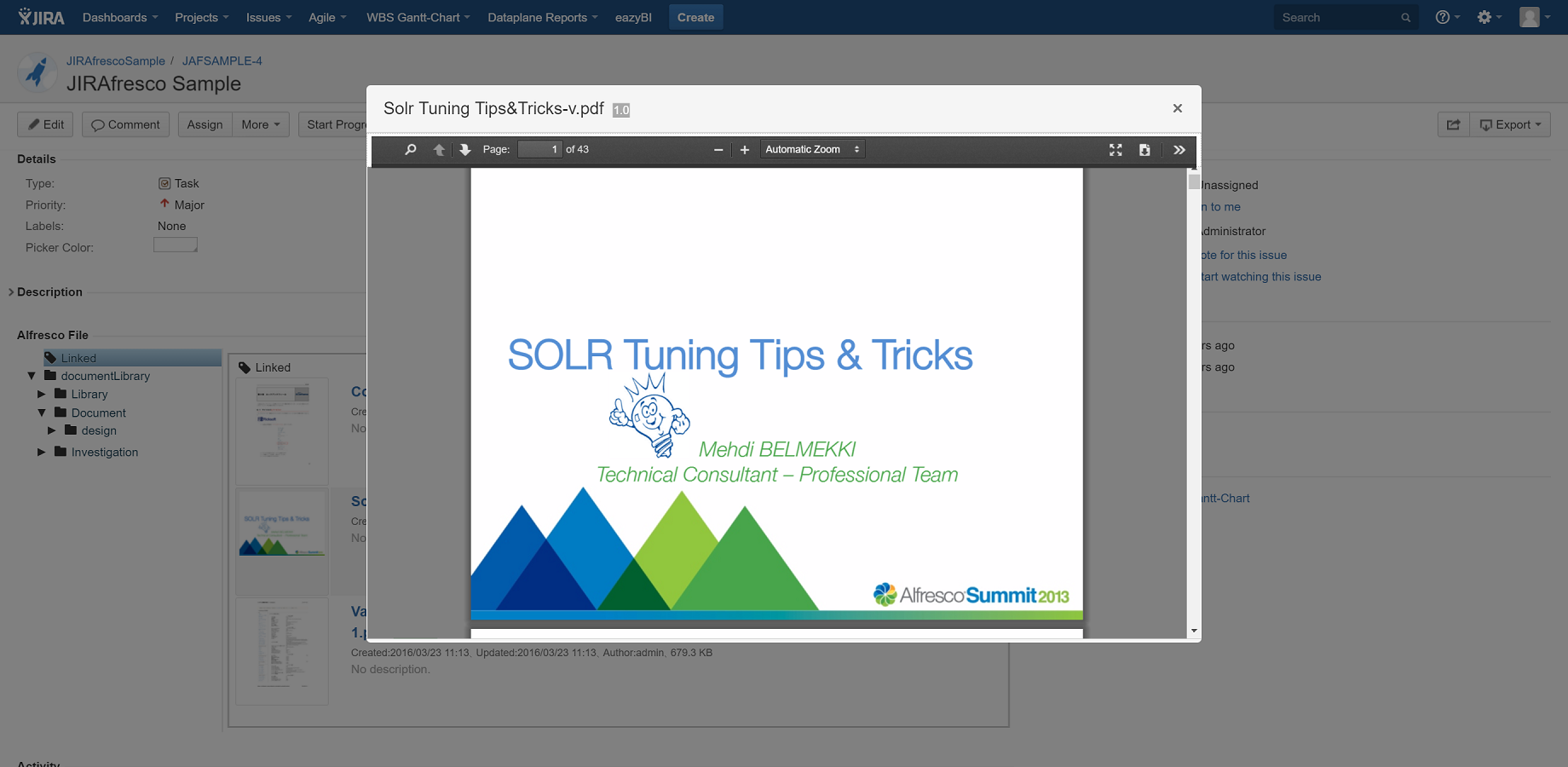This screenshot has width=1568, height=767.
Task: Open the More actions dropdown
Action: [x=261, y=124]
